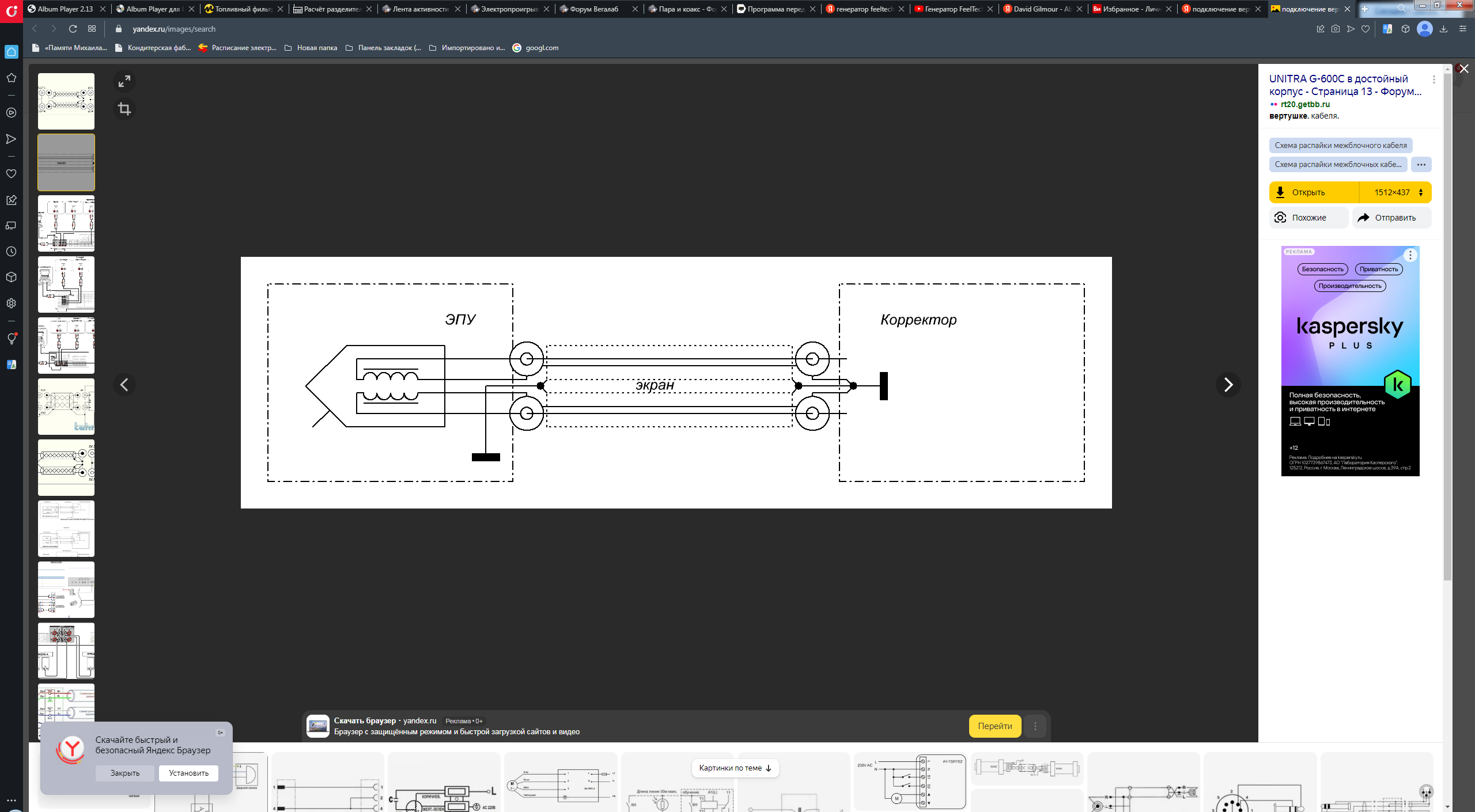This screenshot has width=1475, height=812.
Task: Open Opera sidebar history clock icon
Action: [x=11, y=252]
